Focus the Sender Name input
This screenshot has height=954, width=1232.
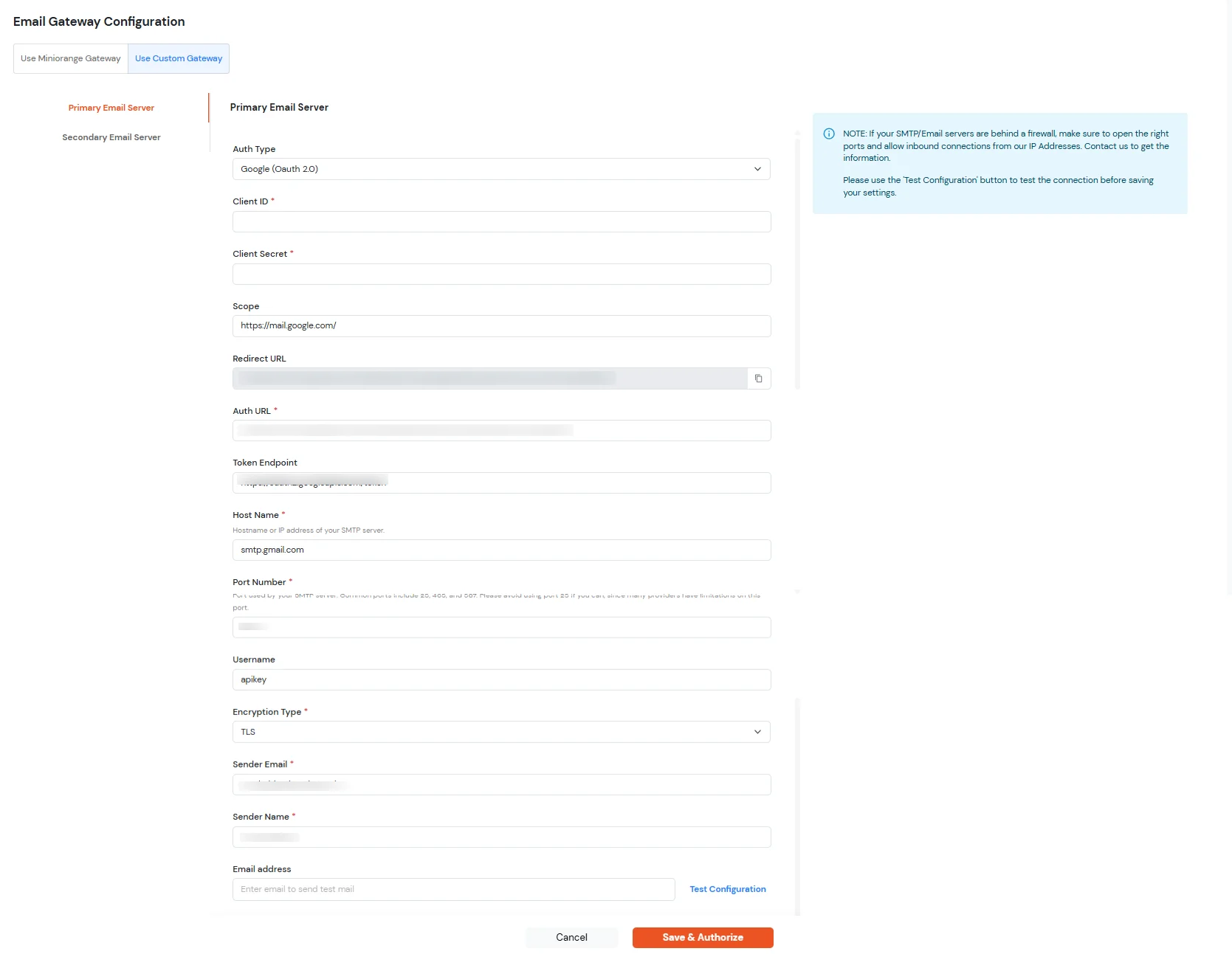(501, 837)
